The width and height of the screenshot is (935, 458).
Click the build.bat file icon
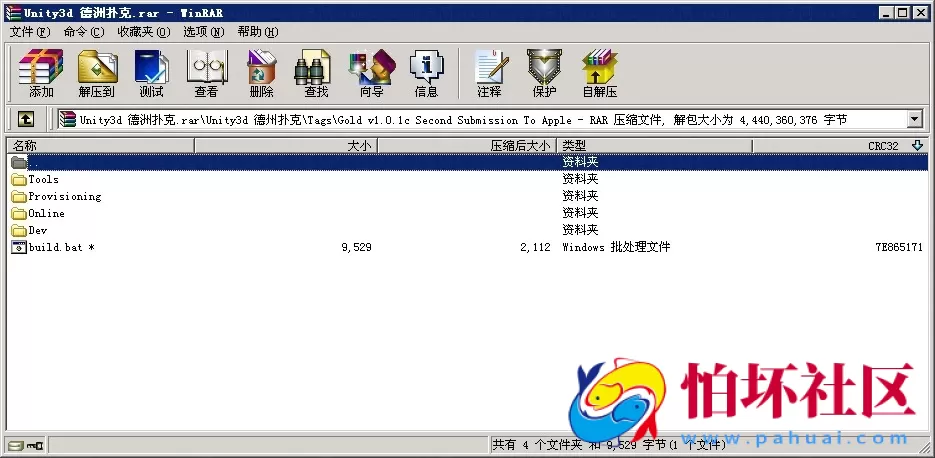point(19,247)
